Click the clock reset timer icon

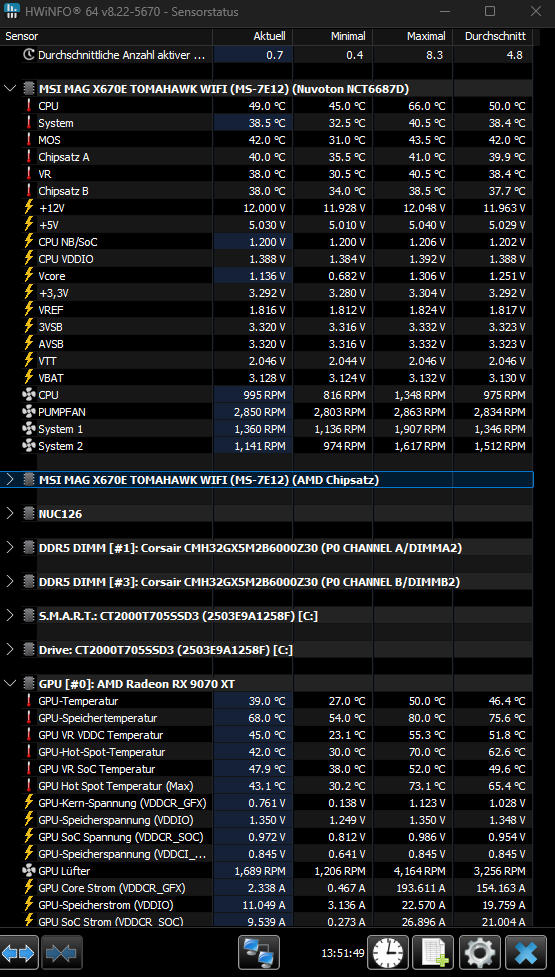[388, 952]
